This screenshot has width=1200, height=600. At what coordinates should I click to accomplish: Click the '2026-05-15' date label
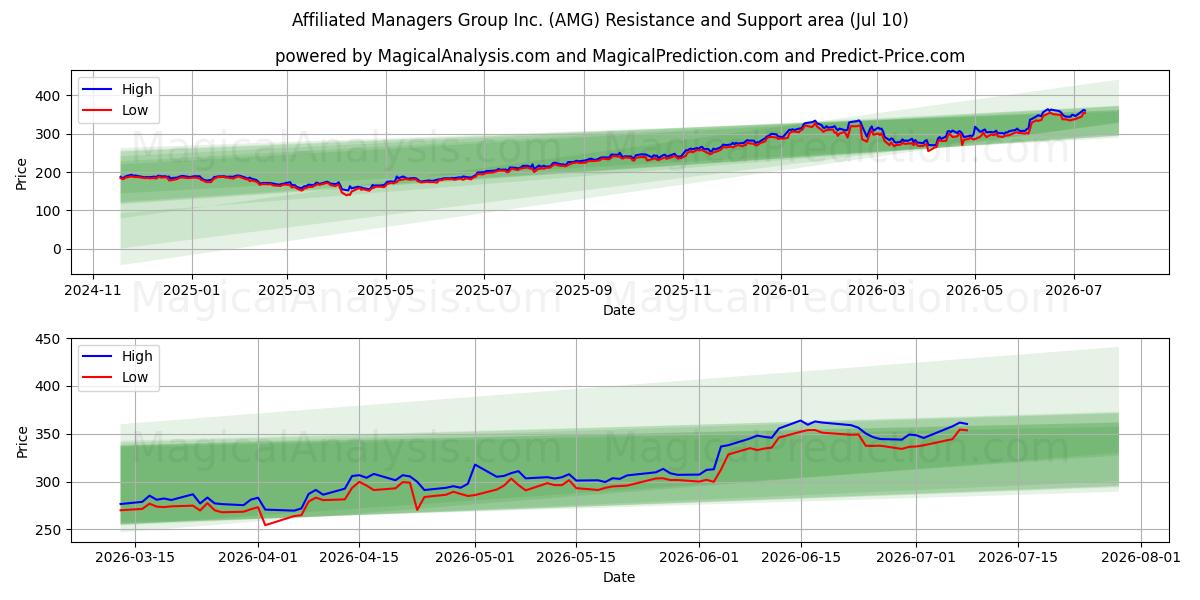[x=576, y=557]
